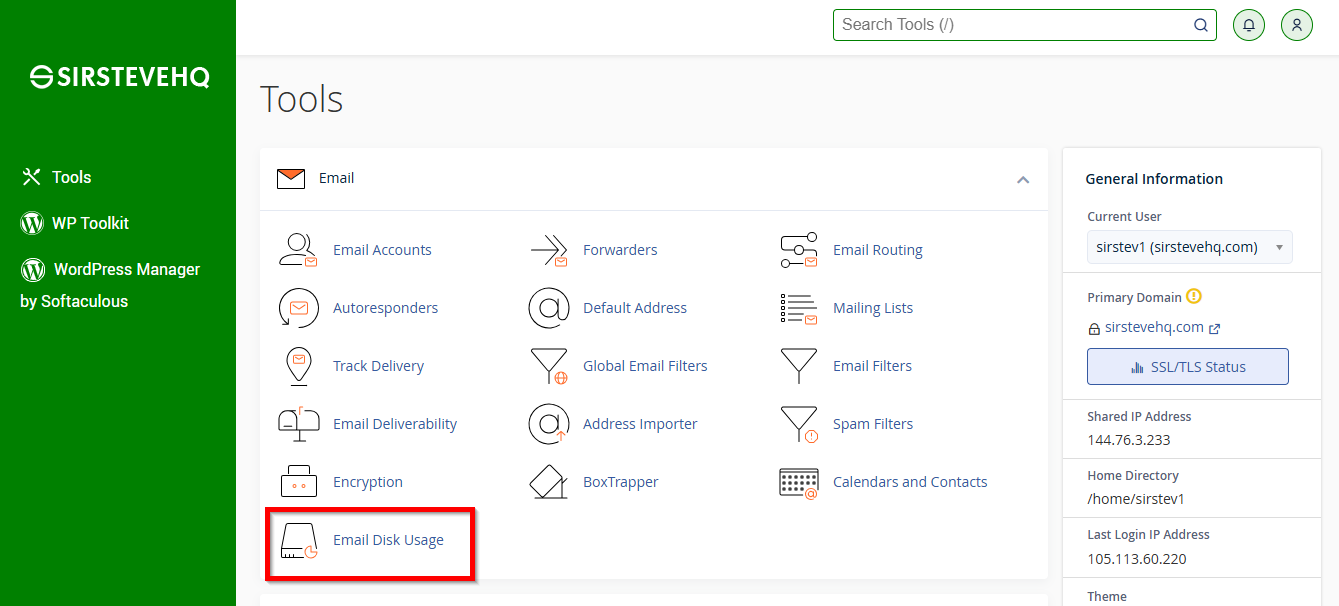Viewport: 1339px width, 606px height.
Task: Click the Email section envelope icon
Action: click(x=291, y=179)
